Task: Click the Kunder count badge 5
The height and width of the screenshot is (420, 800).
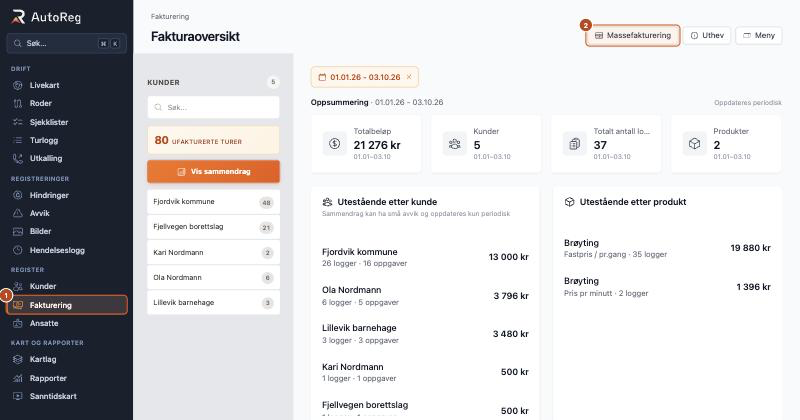Action: 273,82
